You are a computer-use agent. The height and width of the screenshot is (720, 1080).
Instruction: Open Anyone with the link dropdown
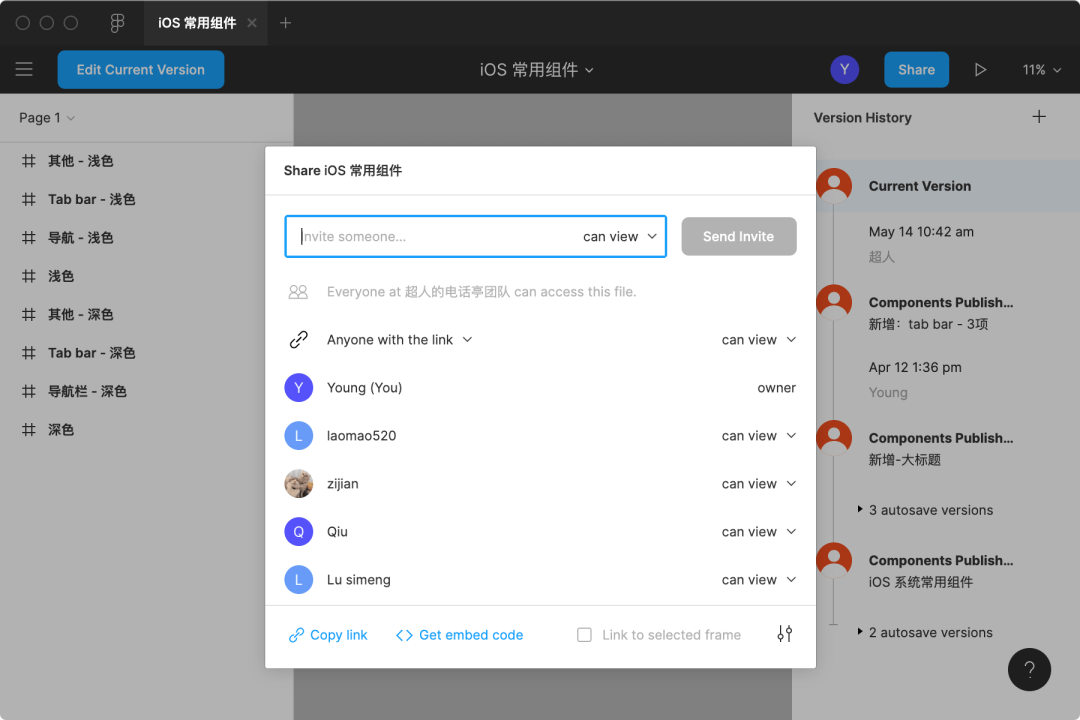tap(399, 340)
